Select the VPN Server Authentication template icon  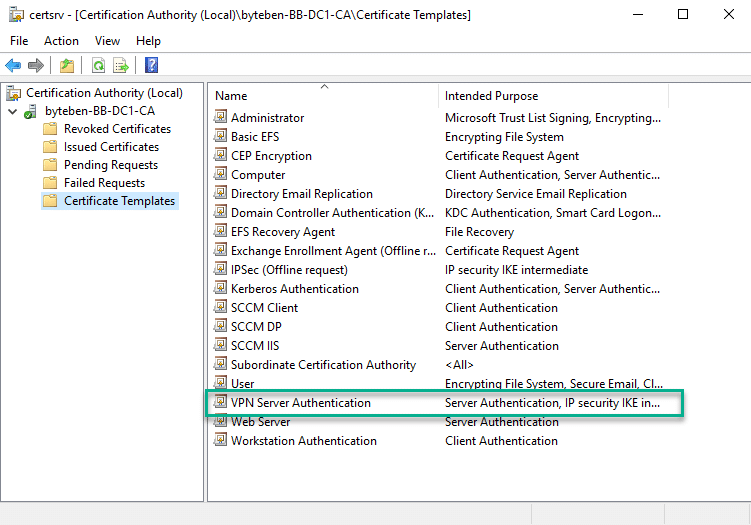pyautogui.click(x=220, y=401)
